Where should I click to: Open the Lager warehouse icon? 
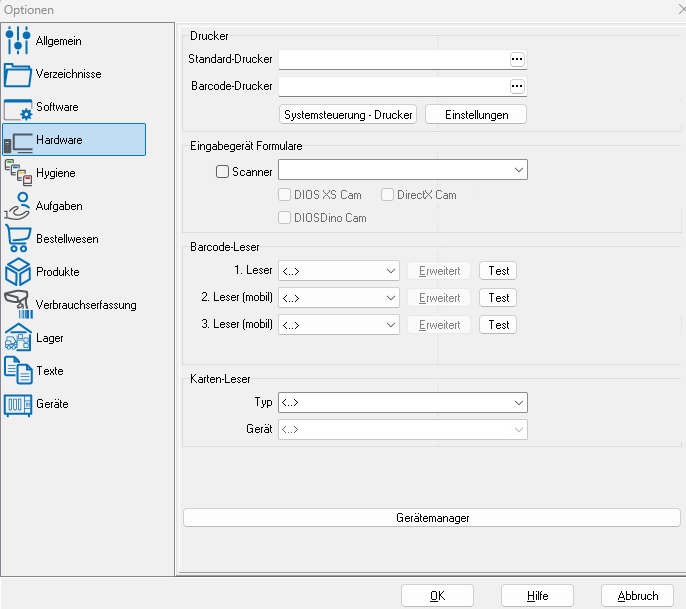coord(18,338)
